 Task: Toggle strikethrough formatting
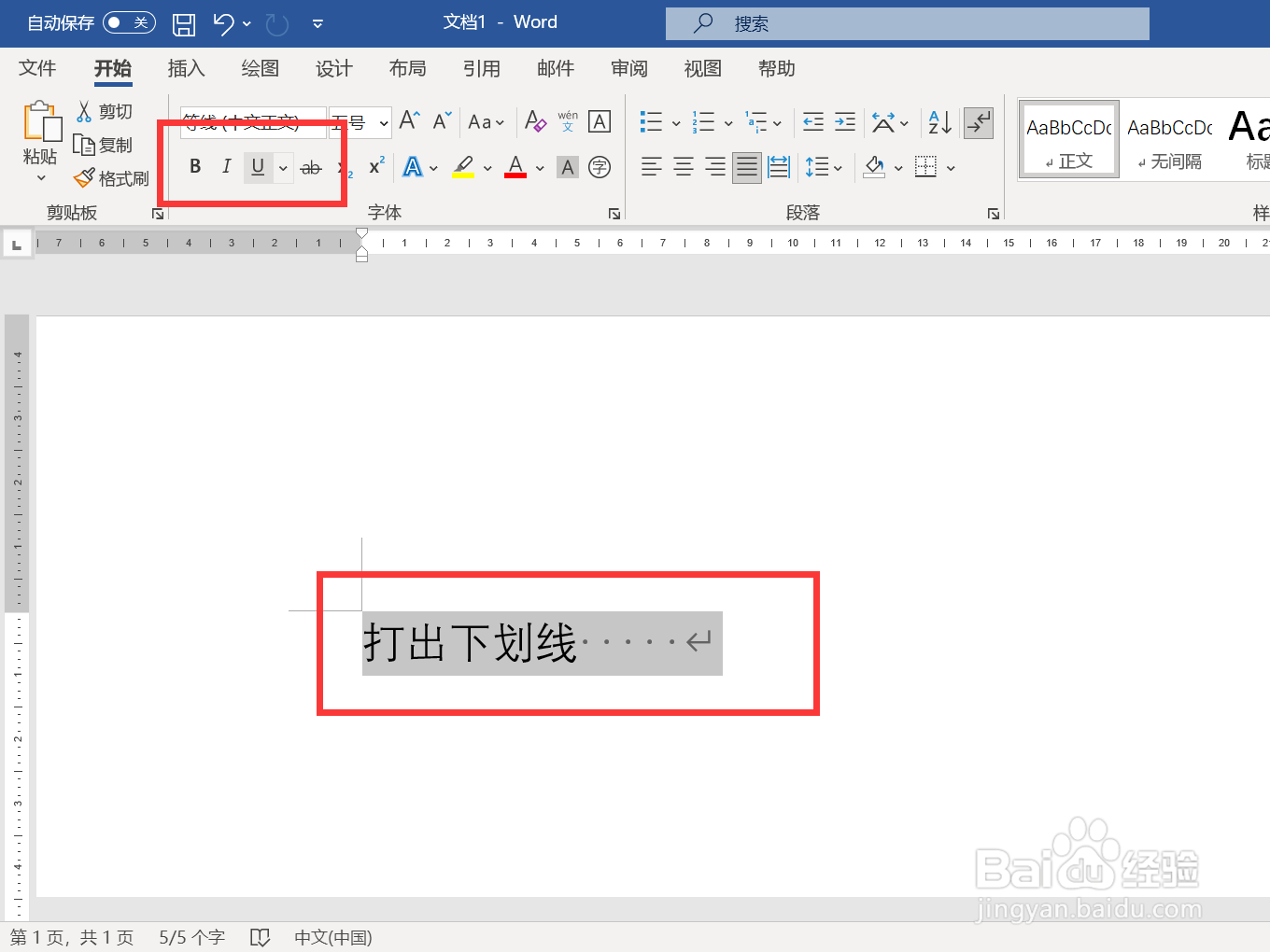click(x=311, y=168)
